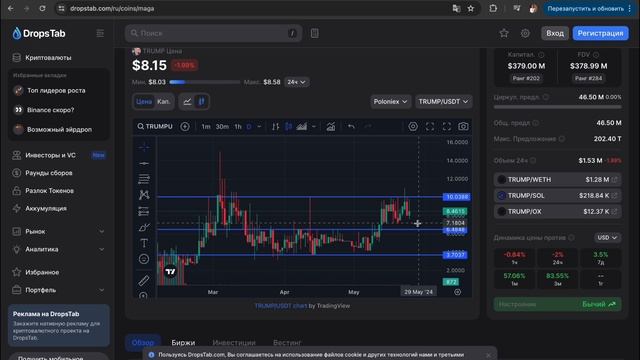Expand the interval dropdown arrow
This screenshot has width=640, height=360.
(x=259, y=127)
